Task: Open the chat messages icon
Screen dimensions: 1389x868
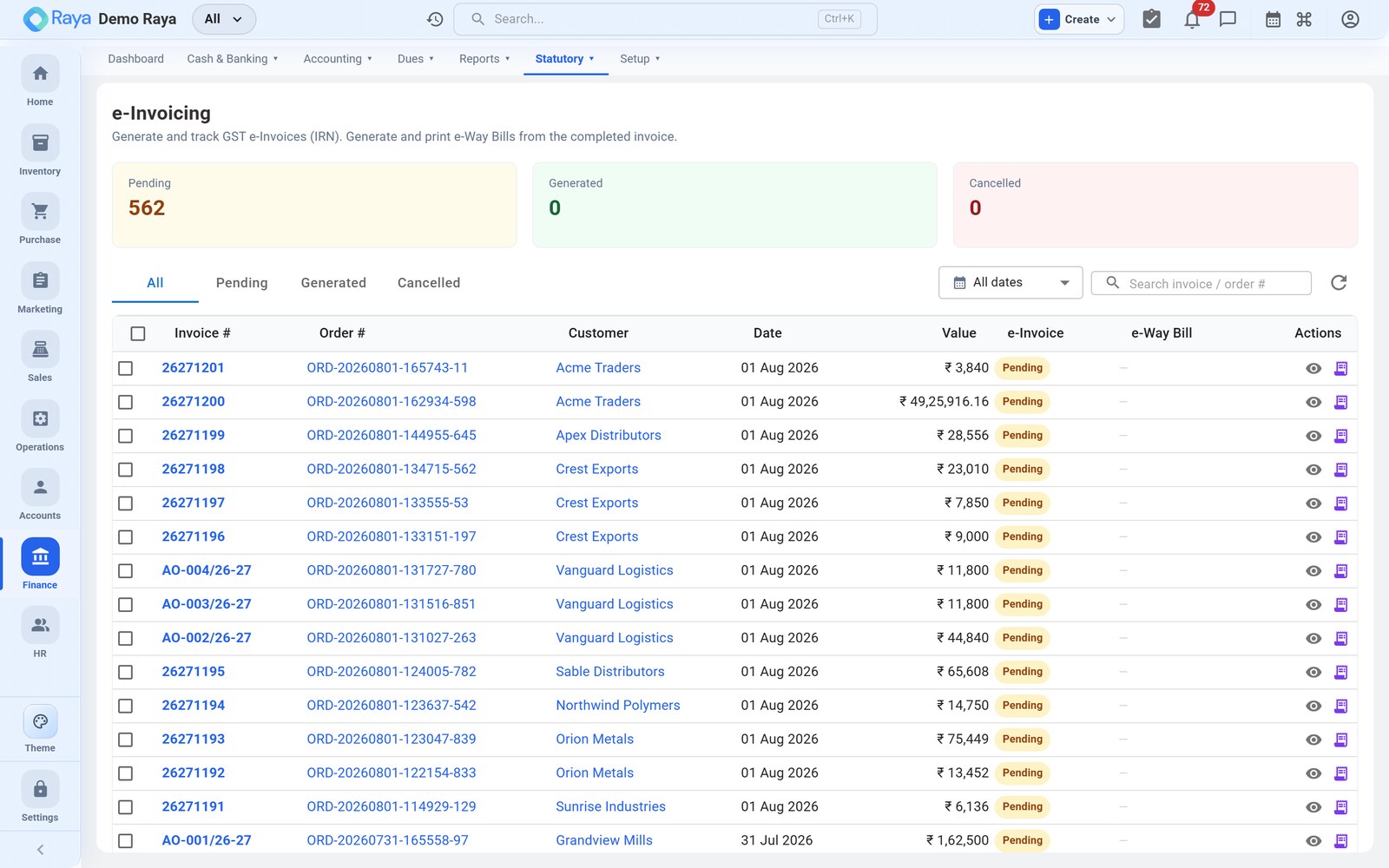Action: point(1228,19)
